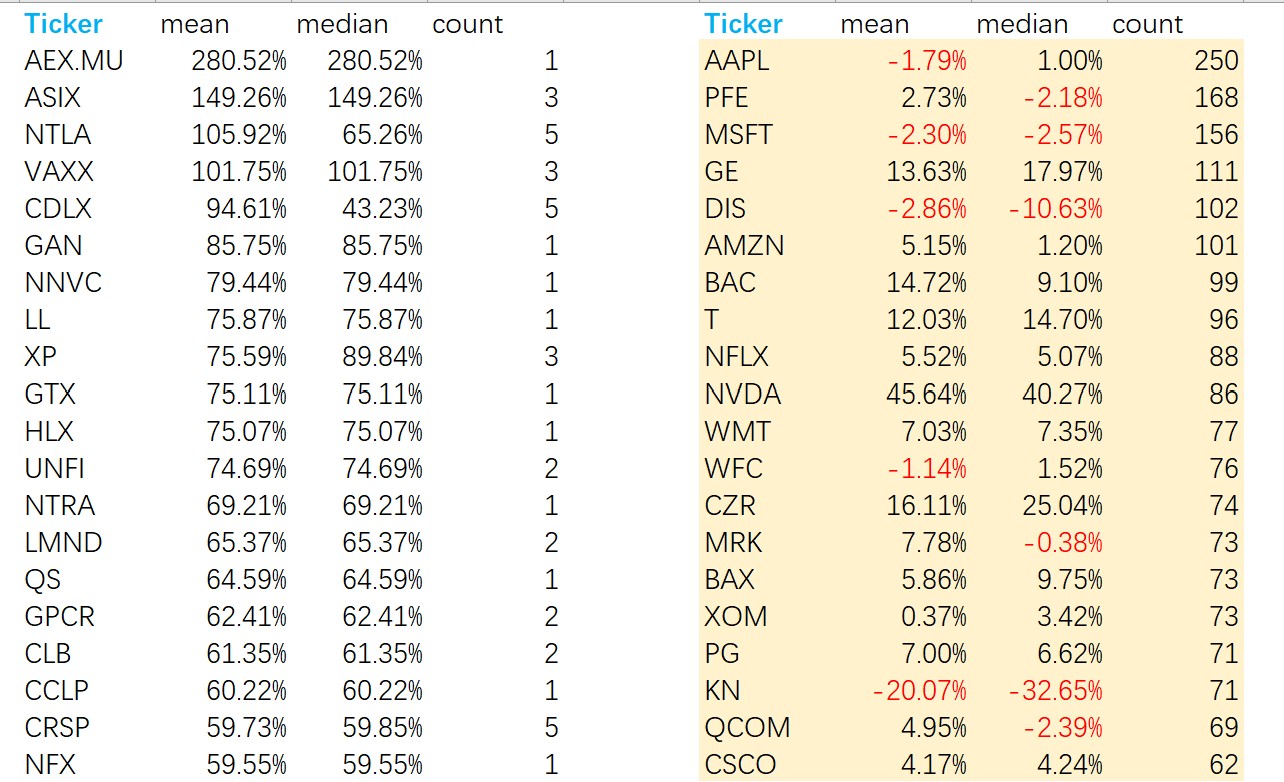
Task: Click the AAPL count cell 250
Action: pyautogui.click(x=1216, y=61)
